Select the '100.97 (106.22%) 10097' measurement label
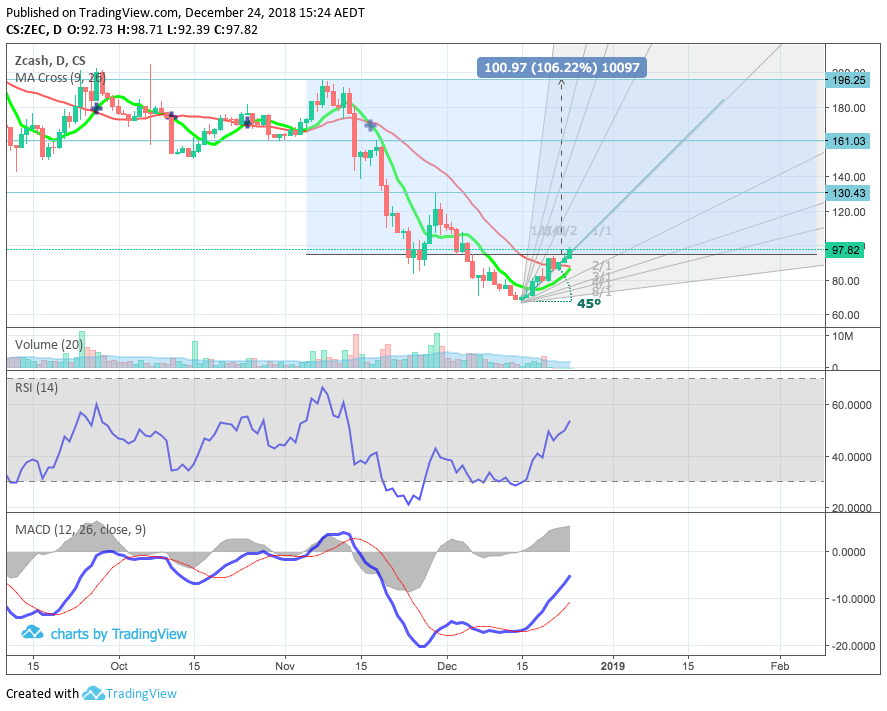Image resolution: width=887 pixels, height=711 pixels. point(562,67)
